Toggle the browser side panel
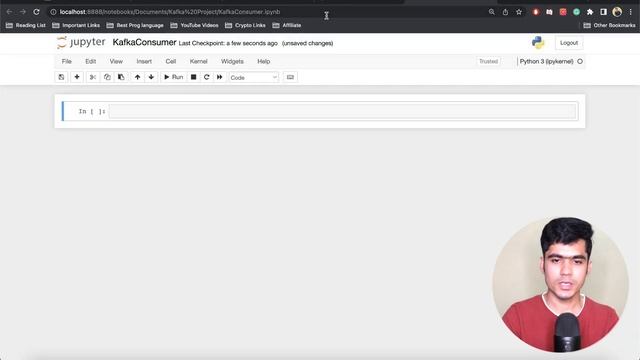Screen dimensions: 640x360 (603, 12)
